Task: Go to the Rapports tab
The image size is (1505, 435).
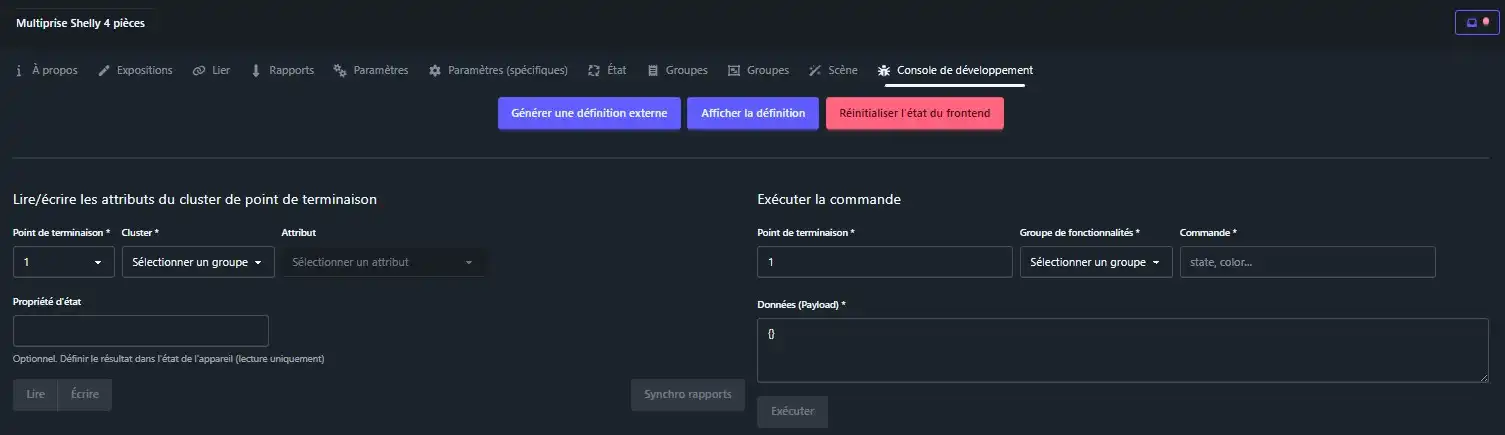Action: tap(282, 71)
